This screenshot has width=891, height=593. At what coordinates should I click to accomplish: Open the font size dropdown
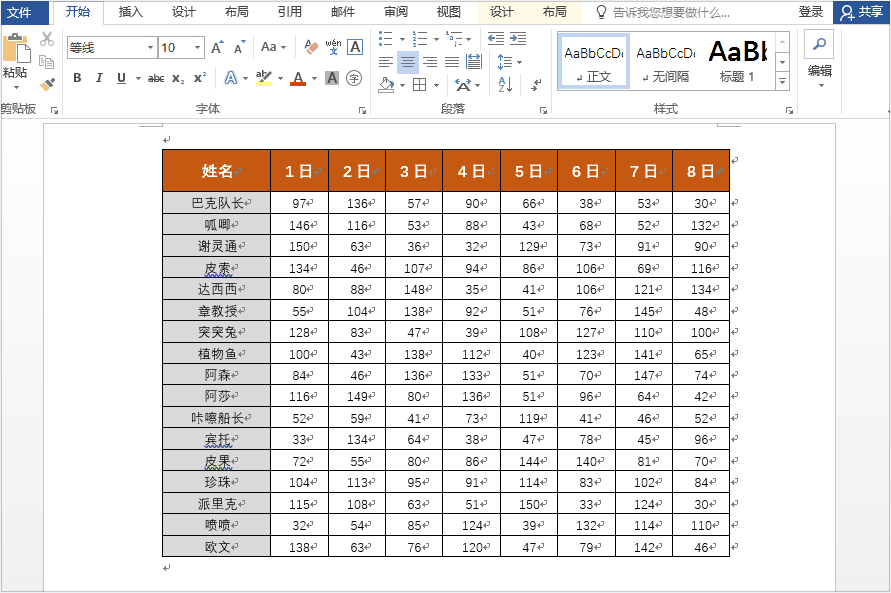(x=198, y=48)
